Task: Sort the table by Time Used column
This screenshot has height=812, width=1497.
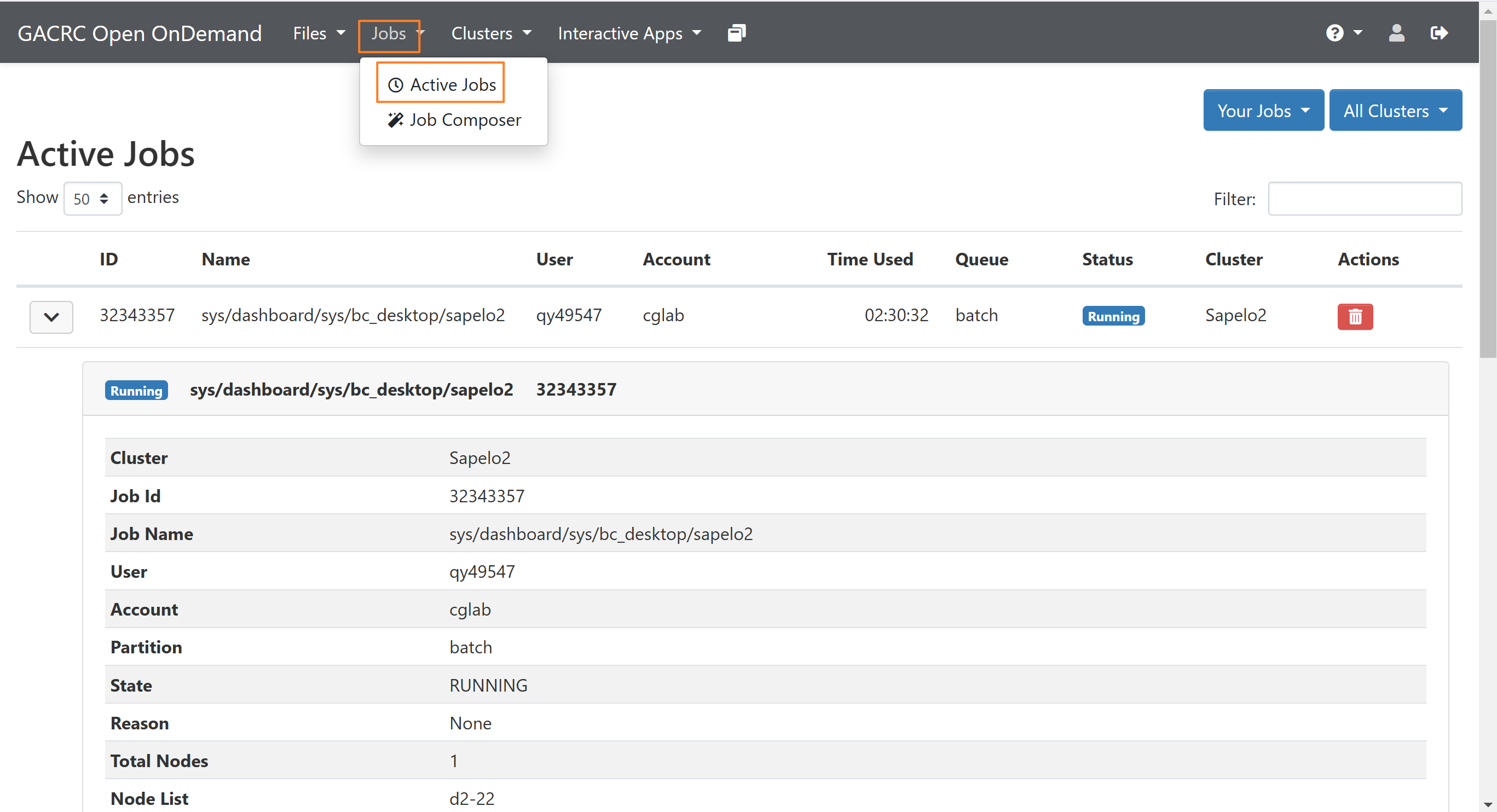Action: pyautogui.click(x=870, y=259)
